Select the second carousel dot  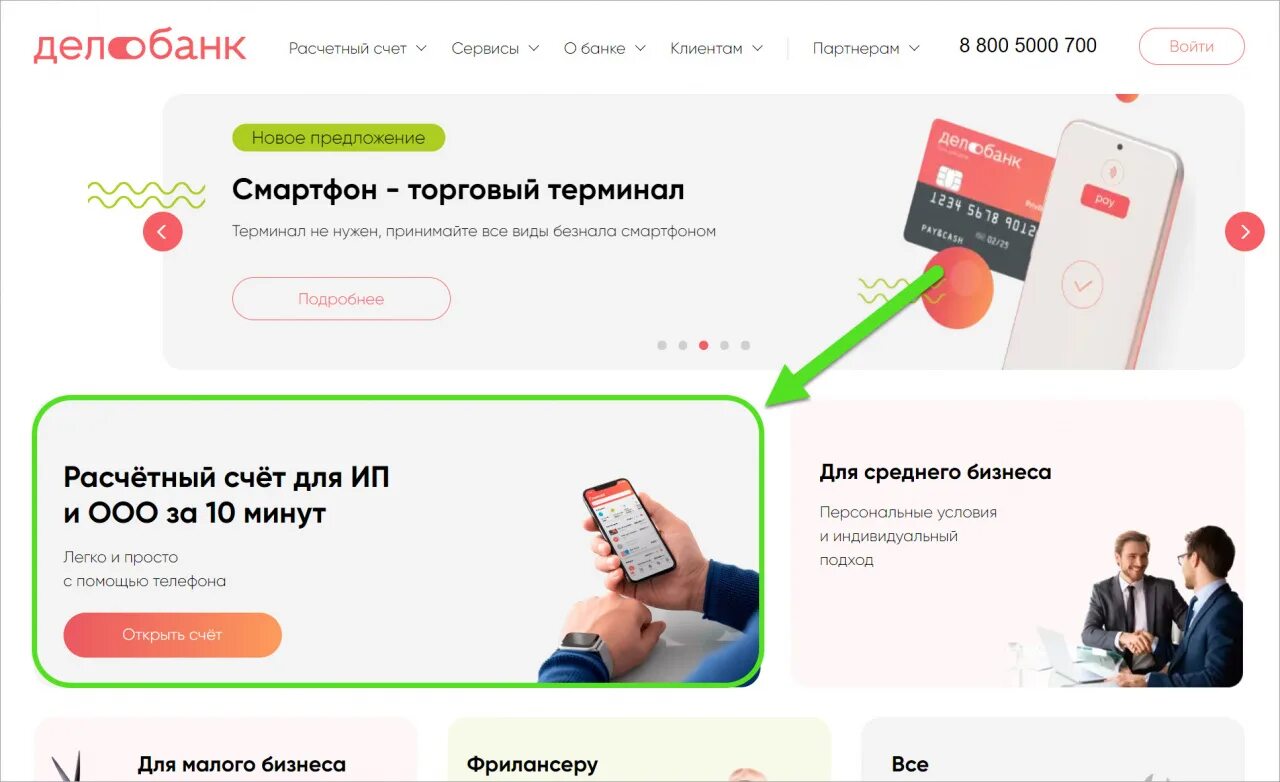[x=683, y=345]
